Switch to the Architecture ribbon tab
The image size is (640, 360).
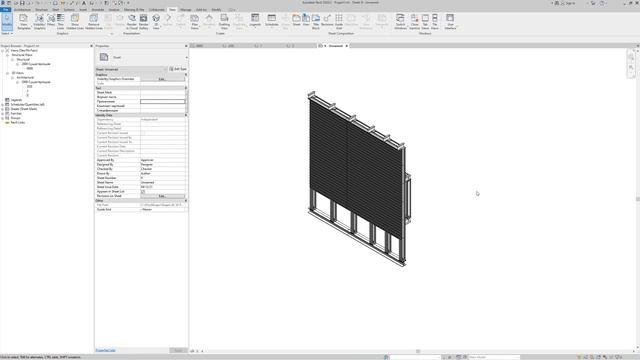(x=22, y=9)
